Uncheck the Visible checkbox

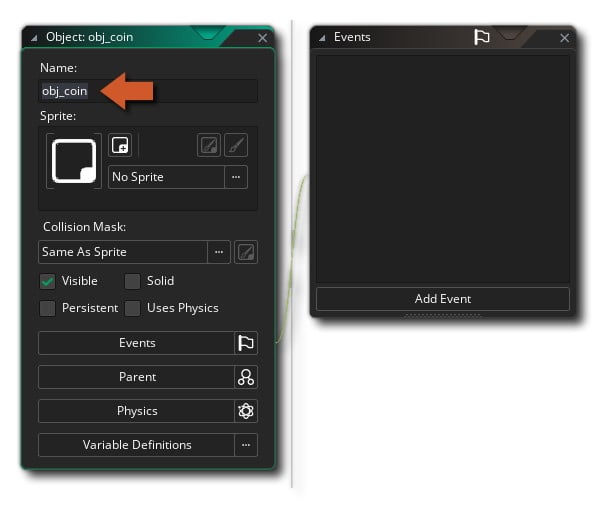(48, 282)
